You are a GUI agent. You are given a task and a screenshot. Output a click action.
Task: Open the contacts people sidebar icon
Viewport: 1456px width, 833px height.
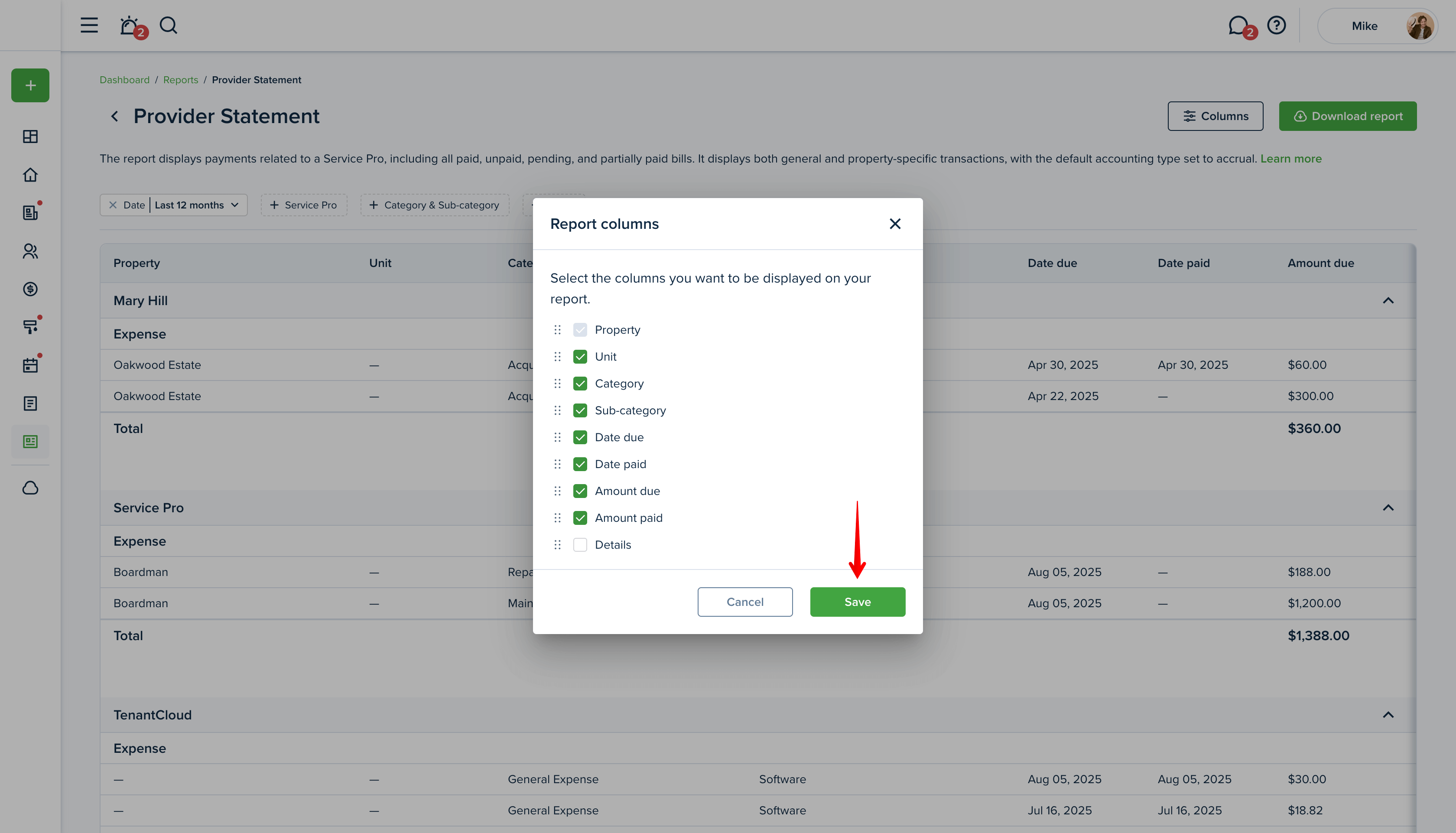30,251
